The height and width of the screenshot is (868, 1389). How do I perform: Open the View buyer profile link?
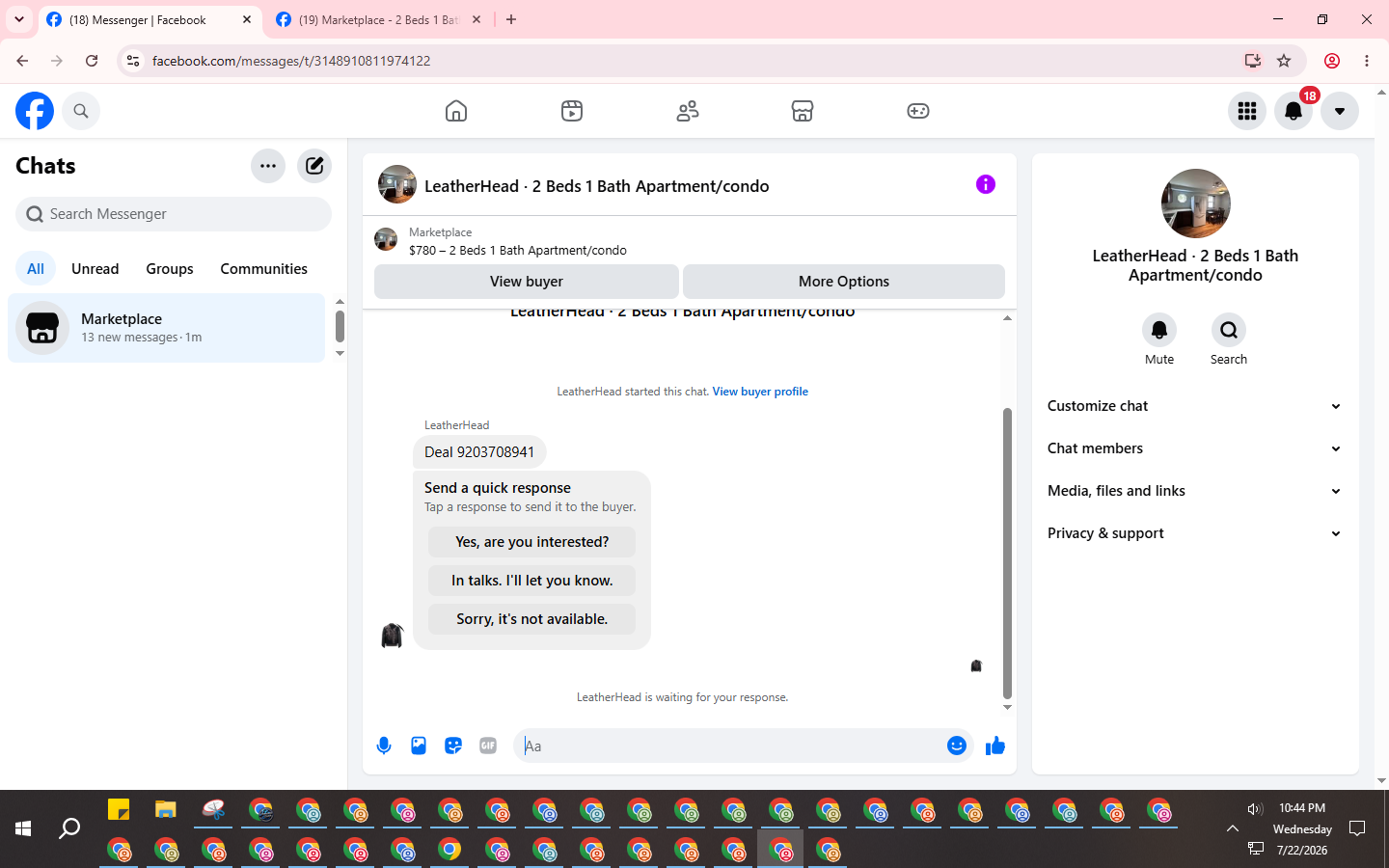(760, 392)
